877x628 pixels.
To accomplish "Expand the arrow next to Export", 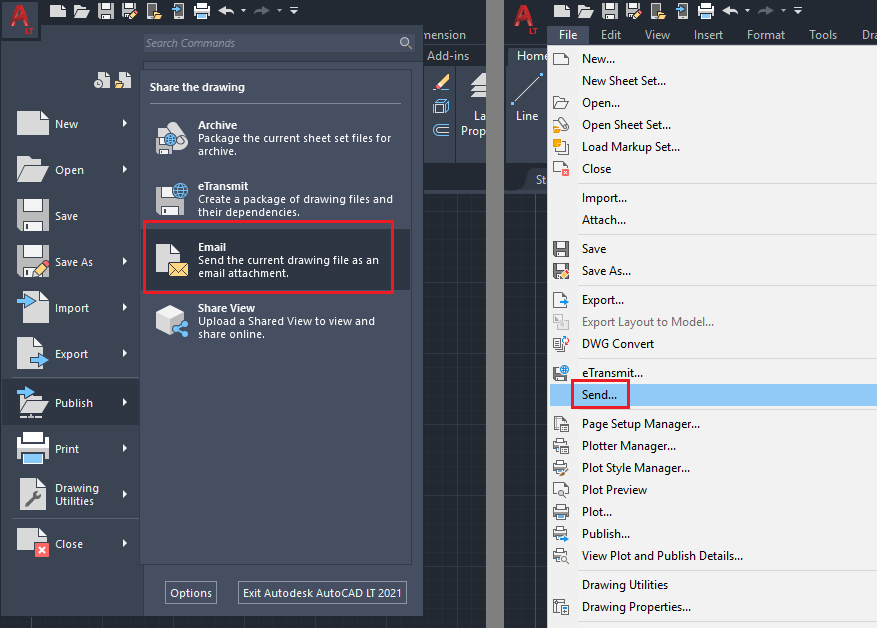I will (x=125, y=353).
